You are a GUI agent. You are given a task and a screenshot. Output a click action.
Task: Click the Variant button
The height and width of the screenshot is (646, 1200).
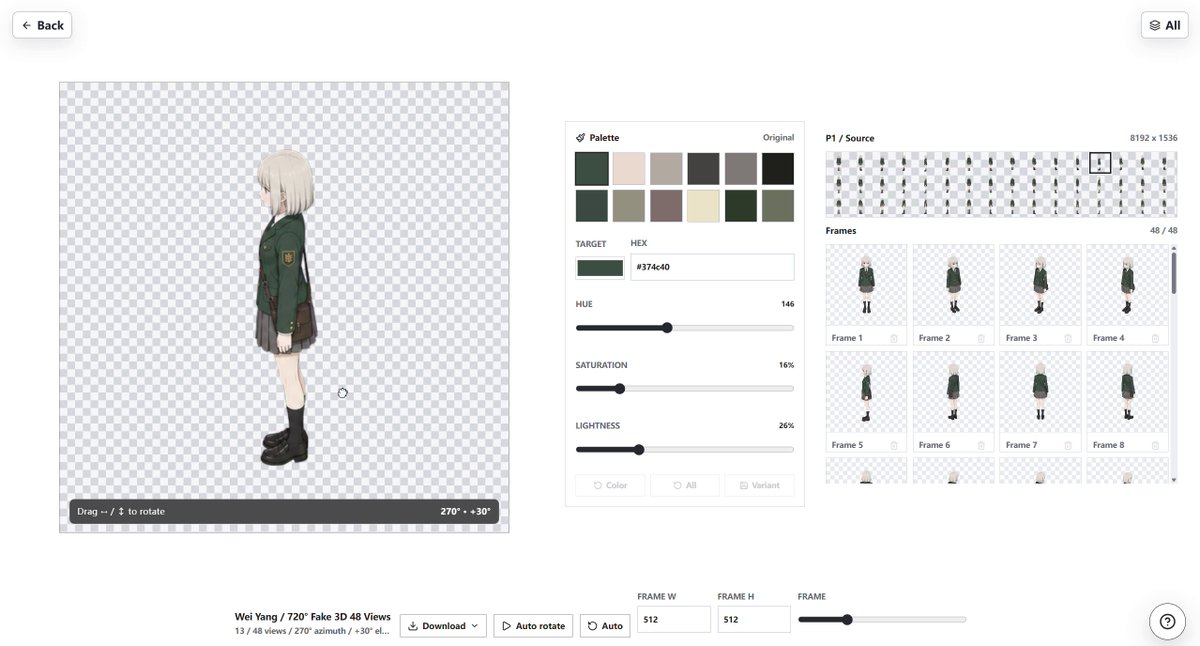tap(760, 485)
